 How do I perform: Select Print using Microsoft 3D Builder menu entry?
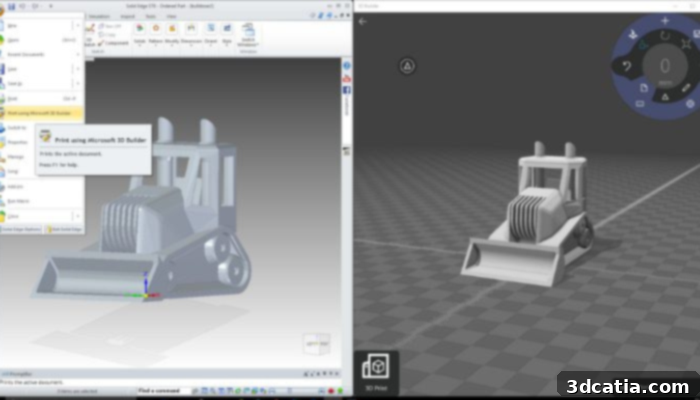coord(42,113)
